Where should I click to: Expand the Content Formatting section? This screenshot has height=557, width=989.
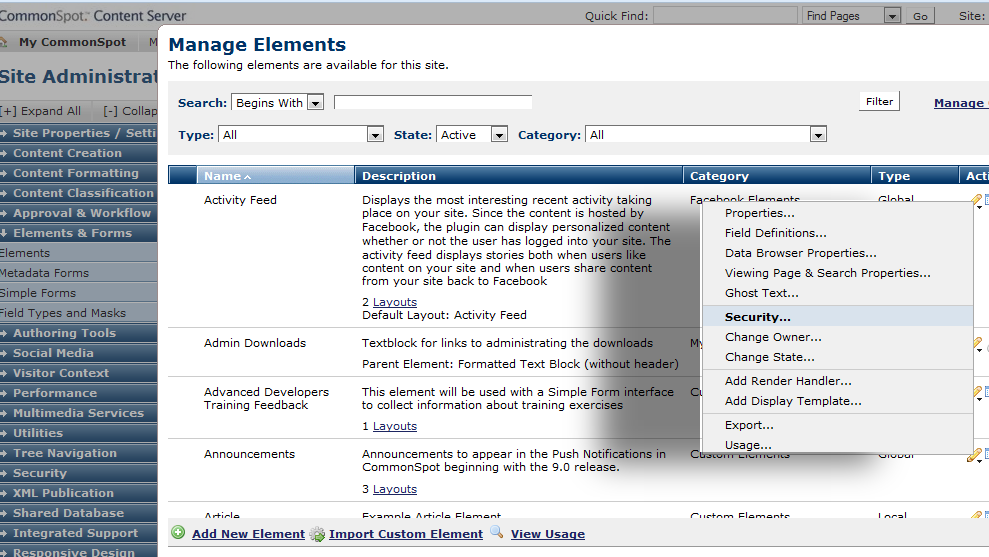[x=78, y=173]
